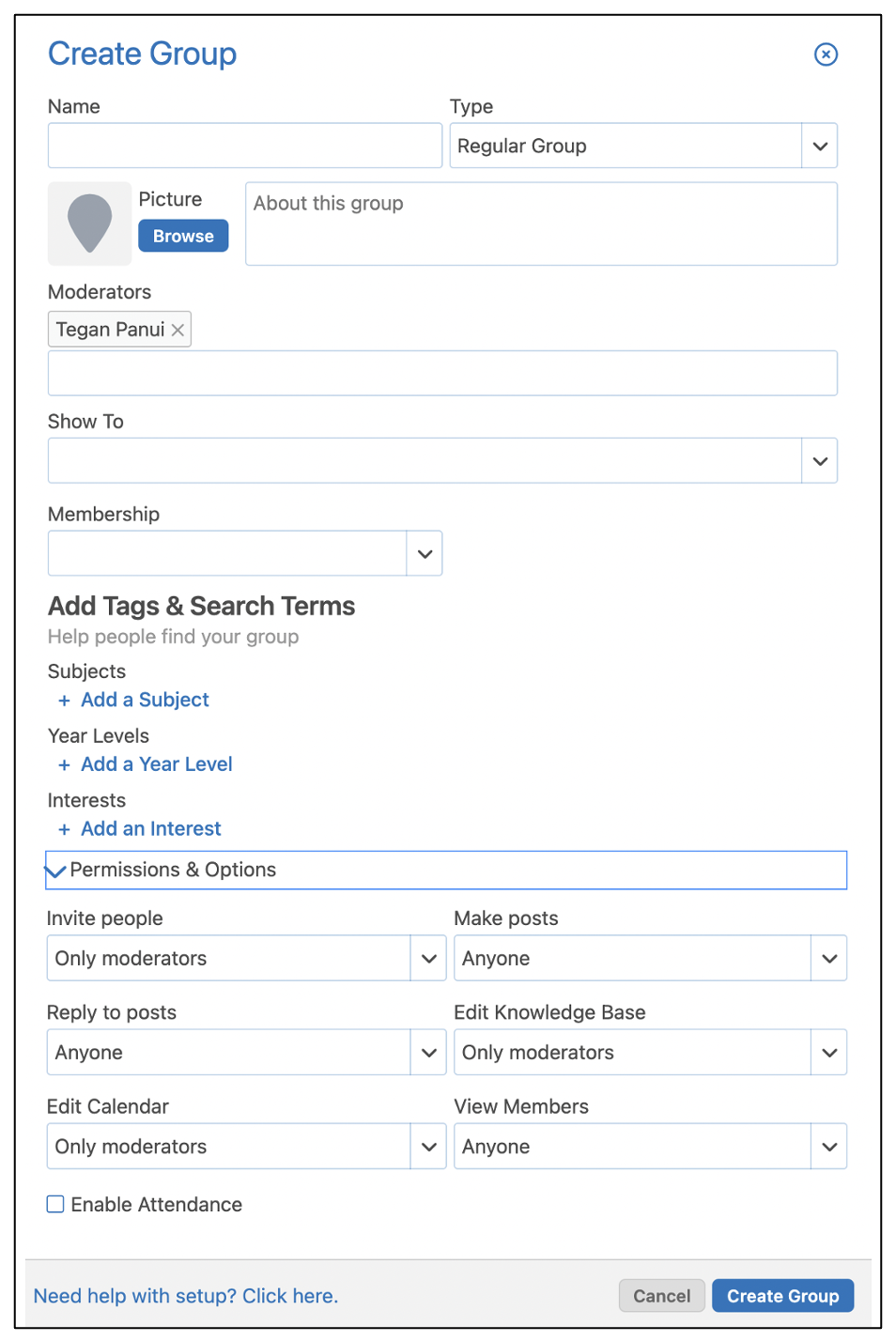Viewport: 896px width, 1341px height.
Task: Click the About this group text field
Action: 541,223
